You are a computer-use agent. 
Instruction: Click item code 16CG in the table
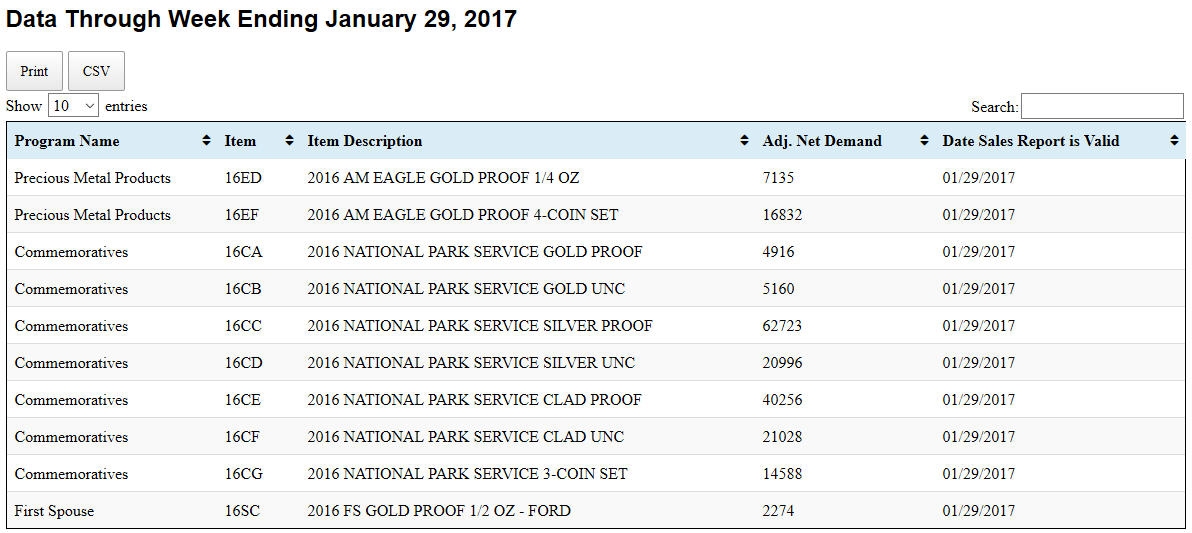pos(244,474)
